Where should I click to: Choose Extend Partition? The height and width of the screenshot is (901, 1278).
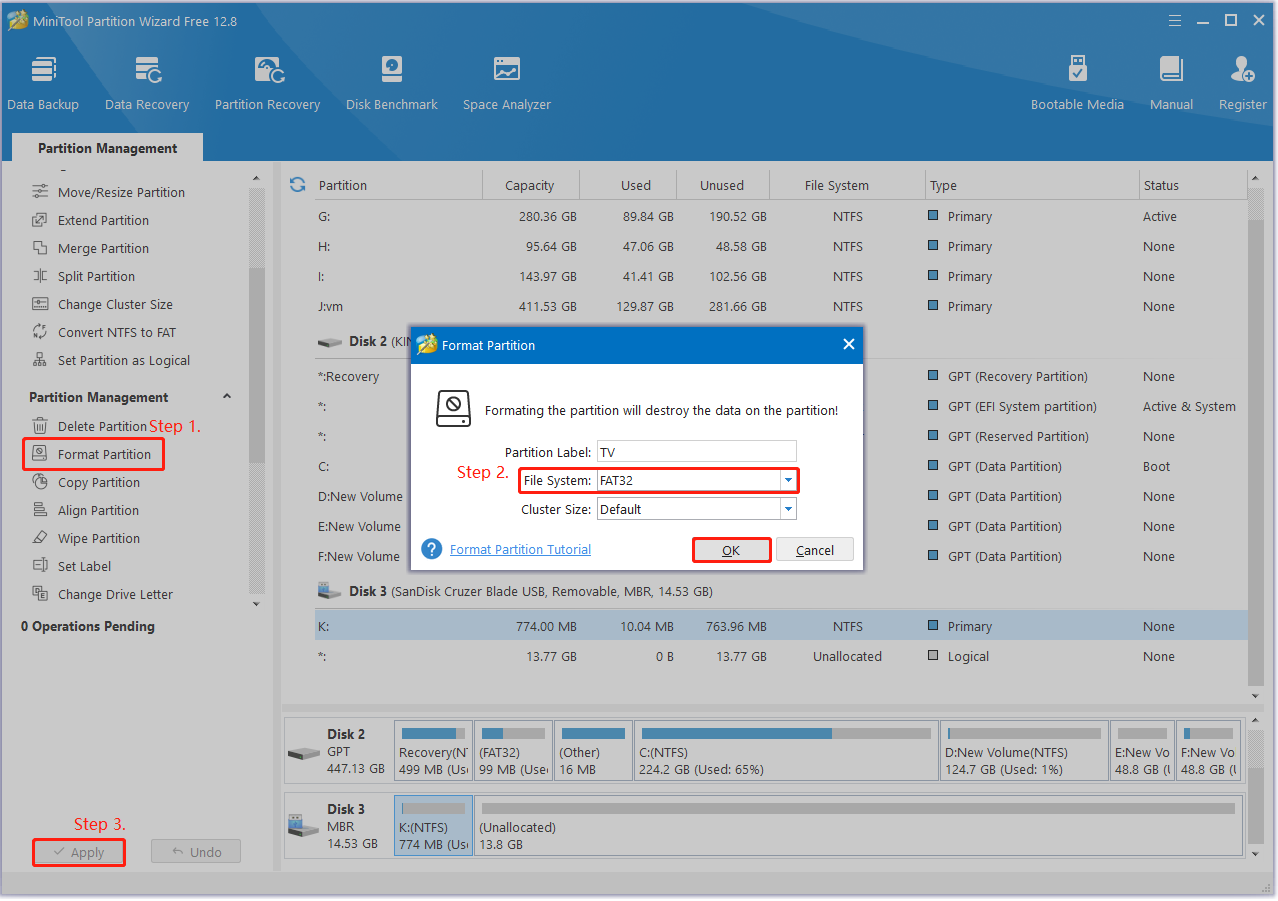coord(103,220)
